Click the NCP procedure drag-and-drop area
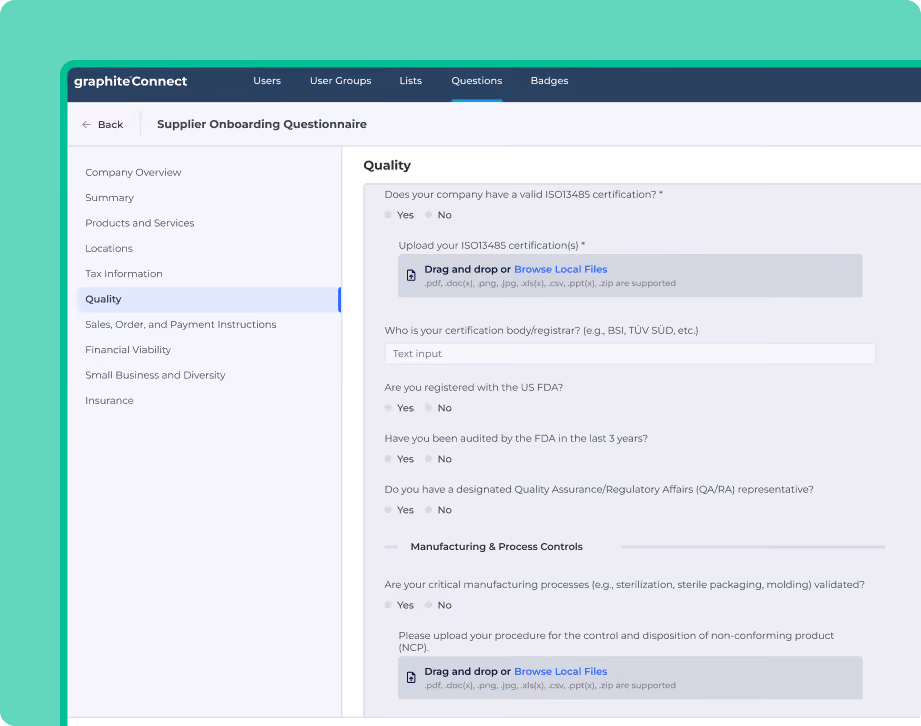The height and width of the screenshot is (726, 921). tap(630, 678)
